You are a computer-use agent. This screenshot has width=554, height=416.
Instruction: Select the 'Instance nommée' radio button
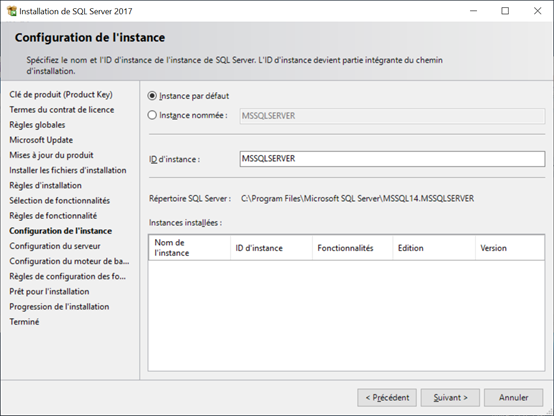pyautogui.click(x=152, y=115)
